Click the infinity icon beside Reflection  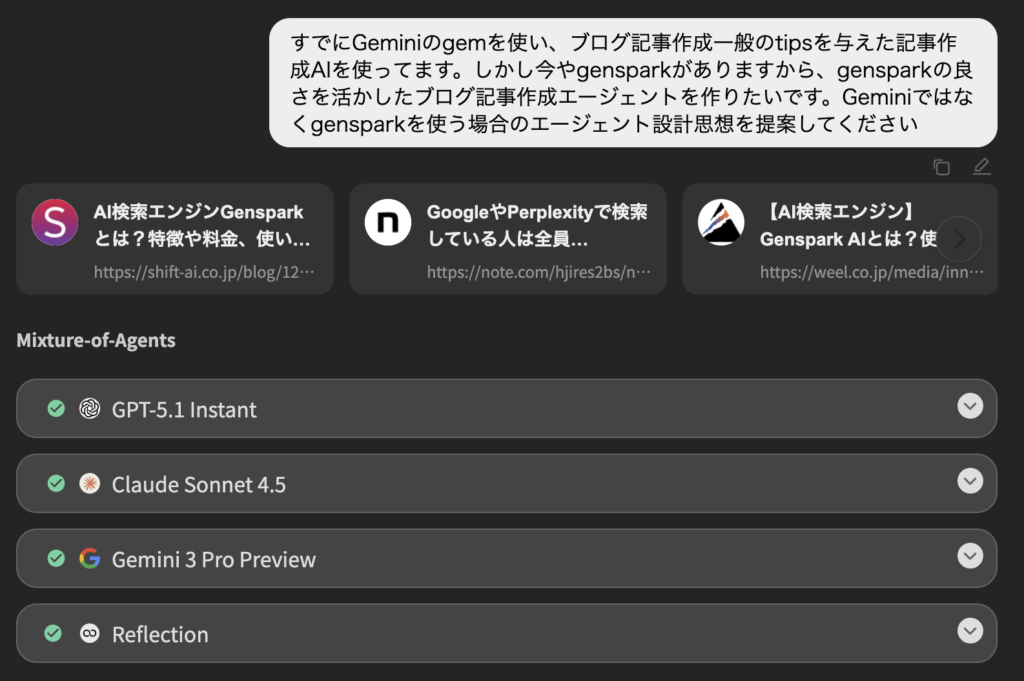click(x=90, y=633)
